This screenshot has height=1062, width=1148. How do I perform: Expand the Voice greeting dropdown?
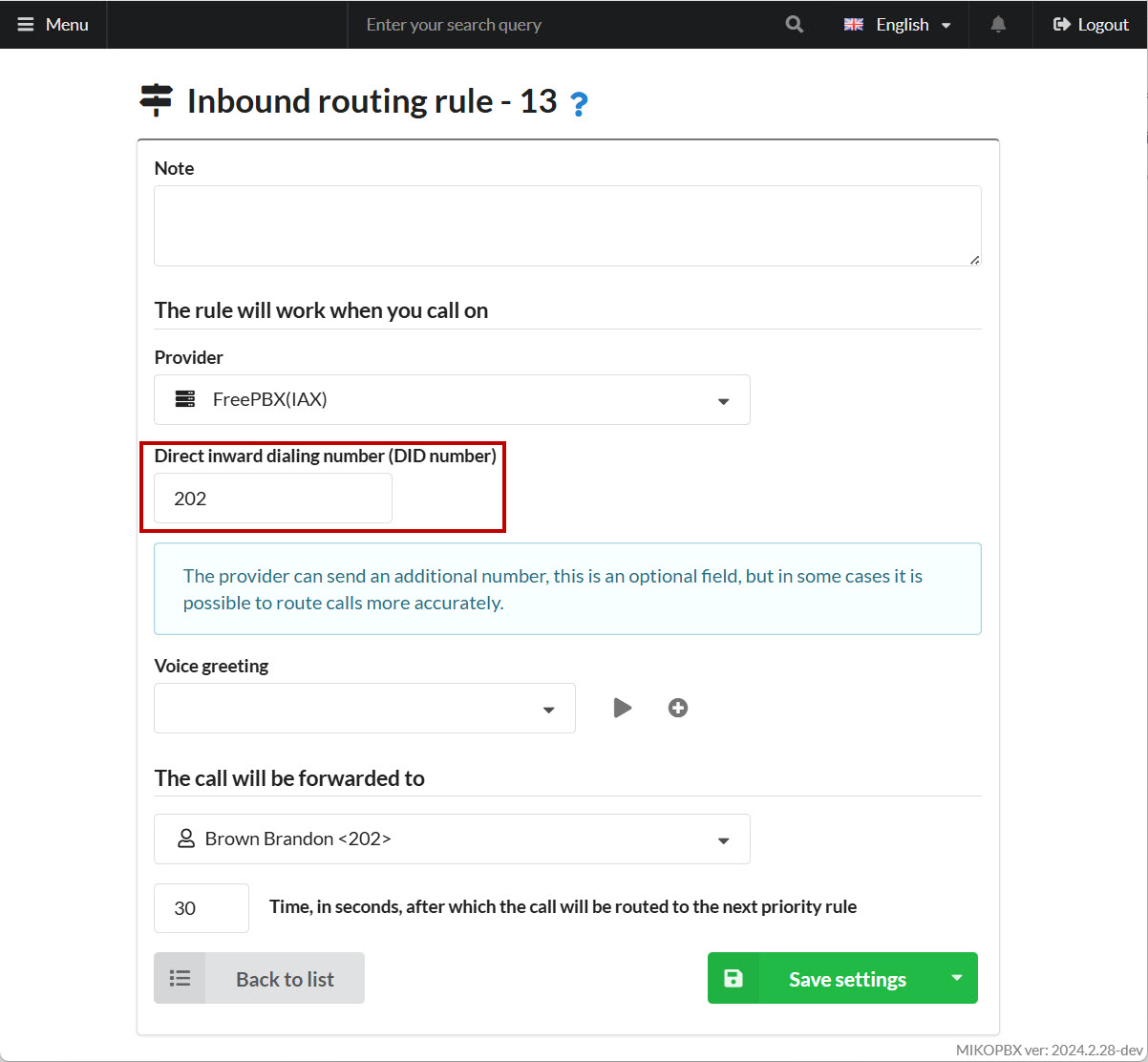(x=365, y=708)
